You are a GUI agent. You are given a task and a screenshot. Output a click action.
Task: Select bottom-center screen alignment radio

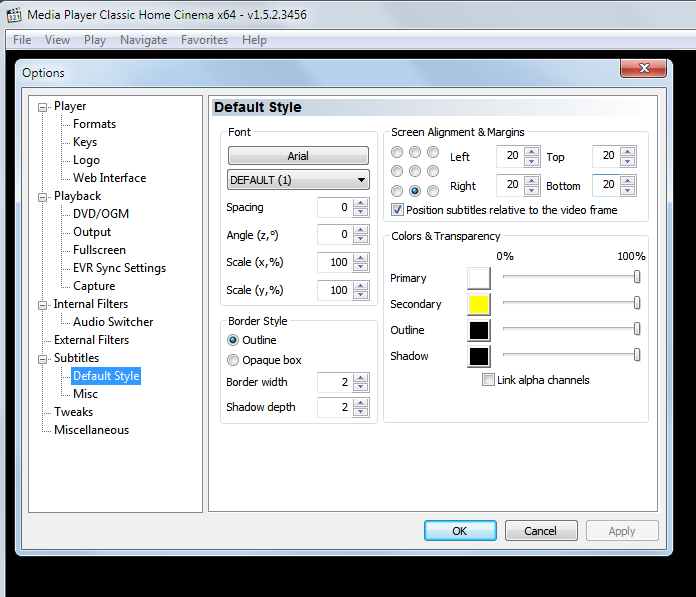click(415, 191)
